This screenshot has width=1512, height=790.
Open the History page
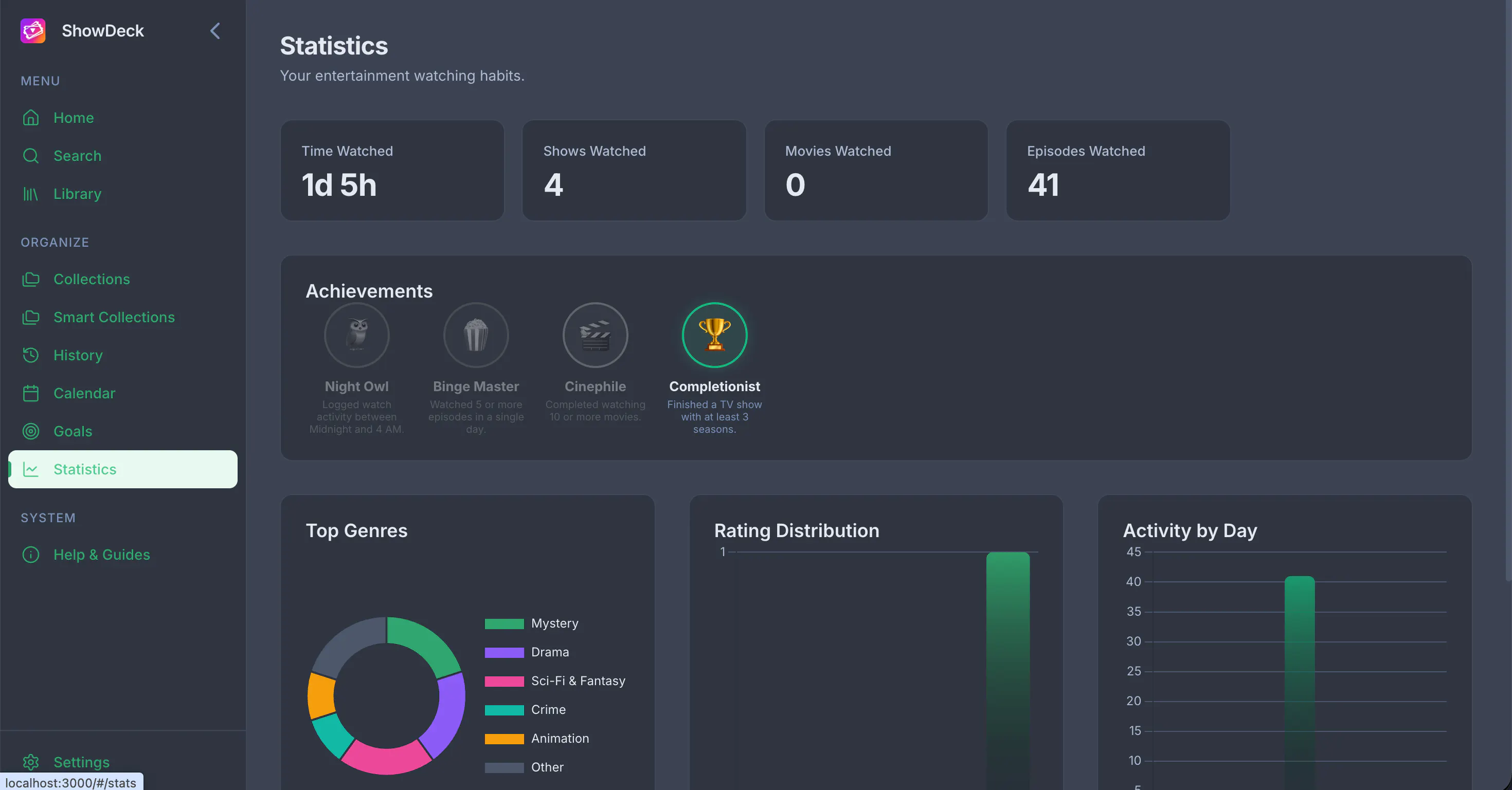coord(123,355)
